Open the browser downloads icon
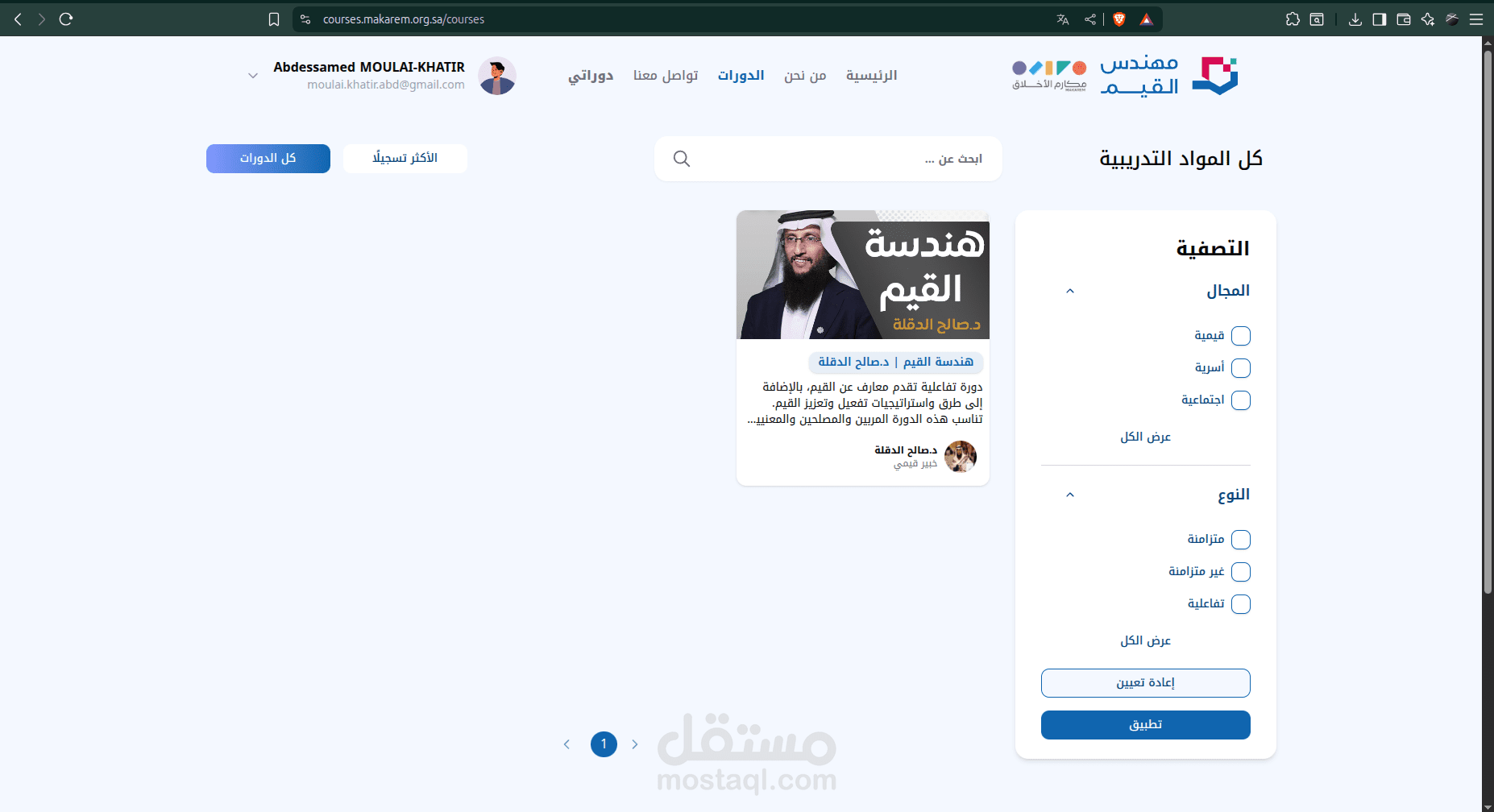Image resolution: width=1494 pixels, height=812 pixels. click(x=1355, y=19)
